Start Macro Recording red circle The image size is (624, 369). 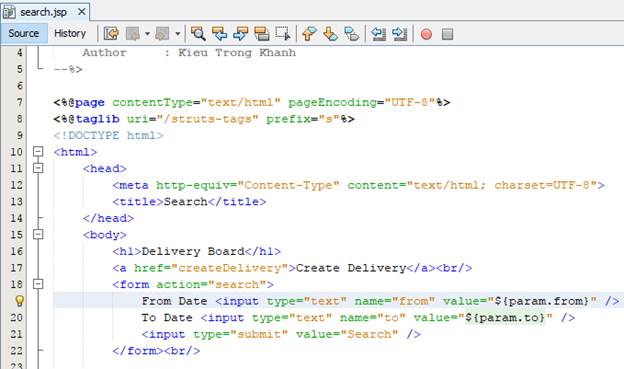[x=426, y=34]
